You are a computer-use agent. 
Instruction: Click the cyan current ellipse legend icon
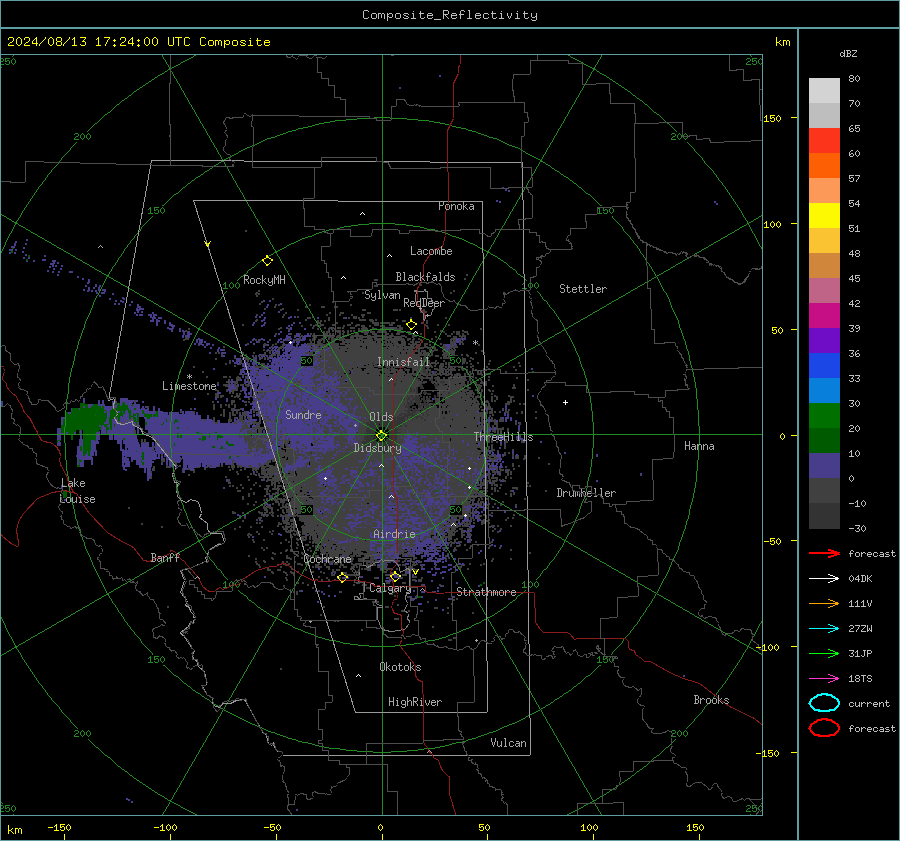(x=824, y=703)
